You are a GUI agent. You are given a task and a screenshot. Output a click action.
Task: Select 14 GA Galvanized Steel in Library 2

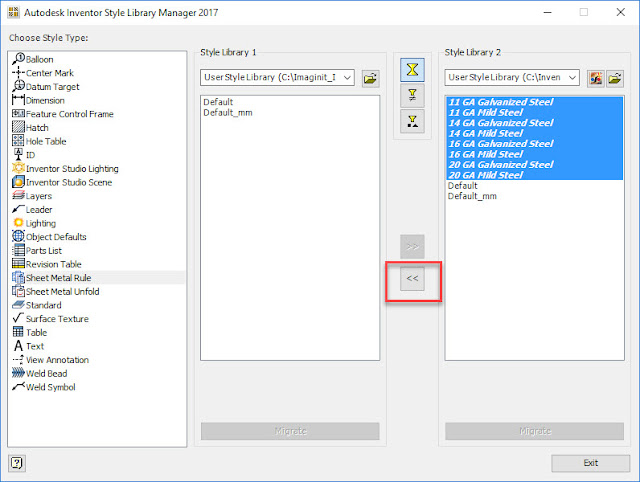pos(534,123)
